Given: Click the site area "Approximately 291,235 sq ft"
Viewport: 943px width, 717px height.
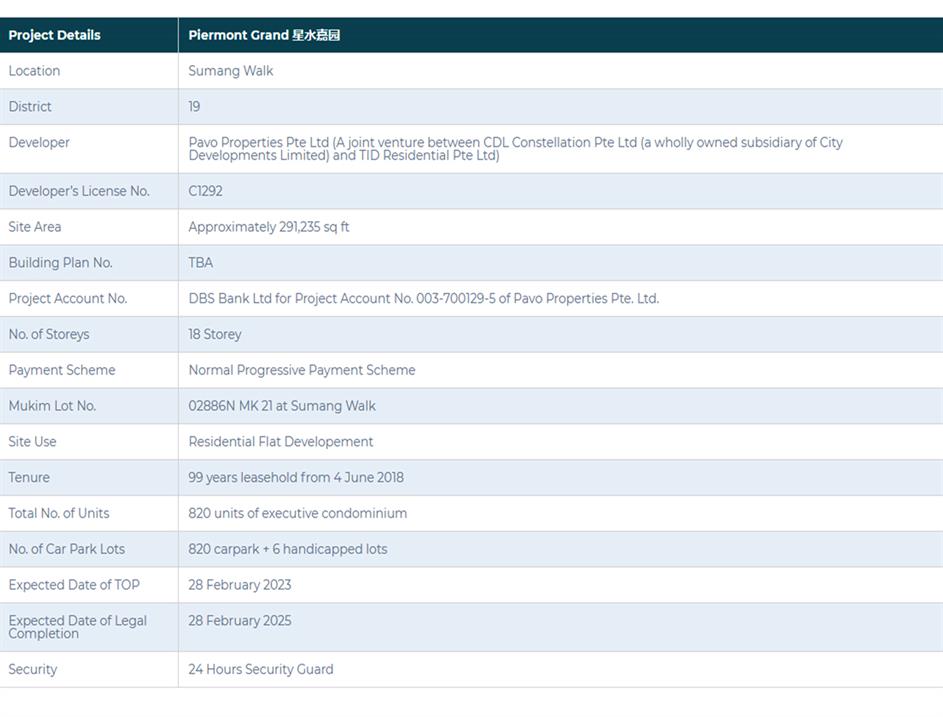Looking at the screenshot, I should pos(269,227).
